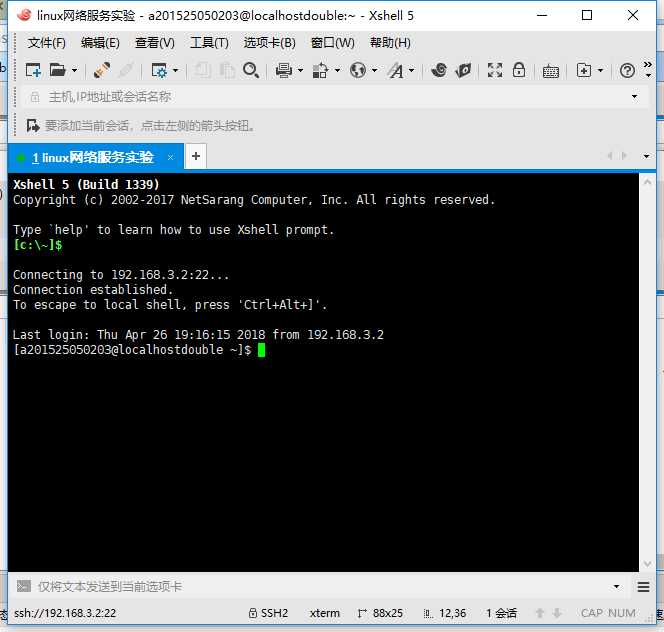664x632 pixels.
Task: Expand the Open session dropdown arrow
Action: click(74, 70)
